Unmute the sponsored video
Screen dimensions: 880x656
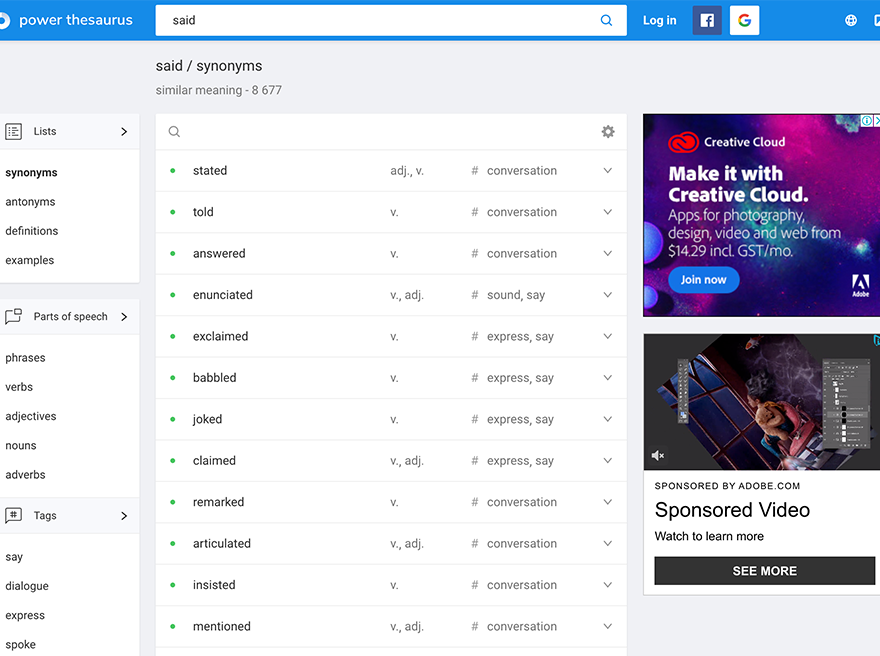(x=658, y=455)
